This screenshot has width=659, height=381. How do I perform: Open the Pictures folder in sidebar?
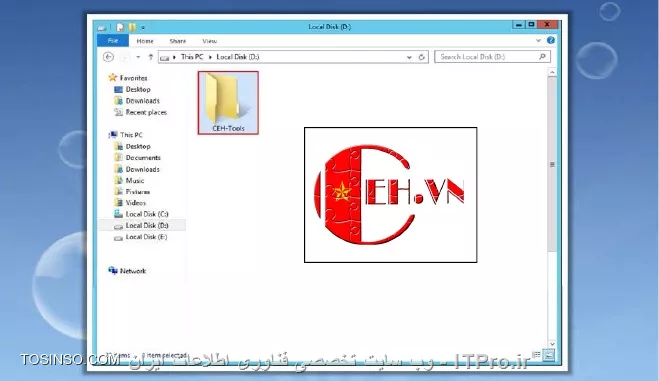(x=137, y=192)
